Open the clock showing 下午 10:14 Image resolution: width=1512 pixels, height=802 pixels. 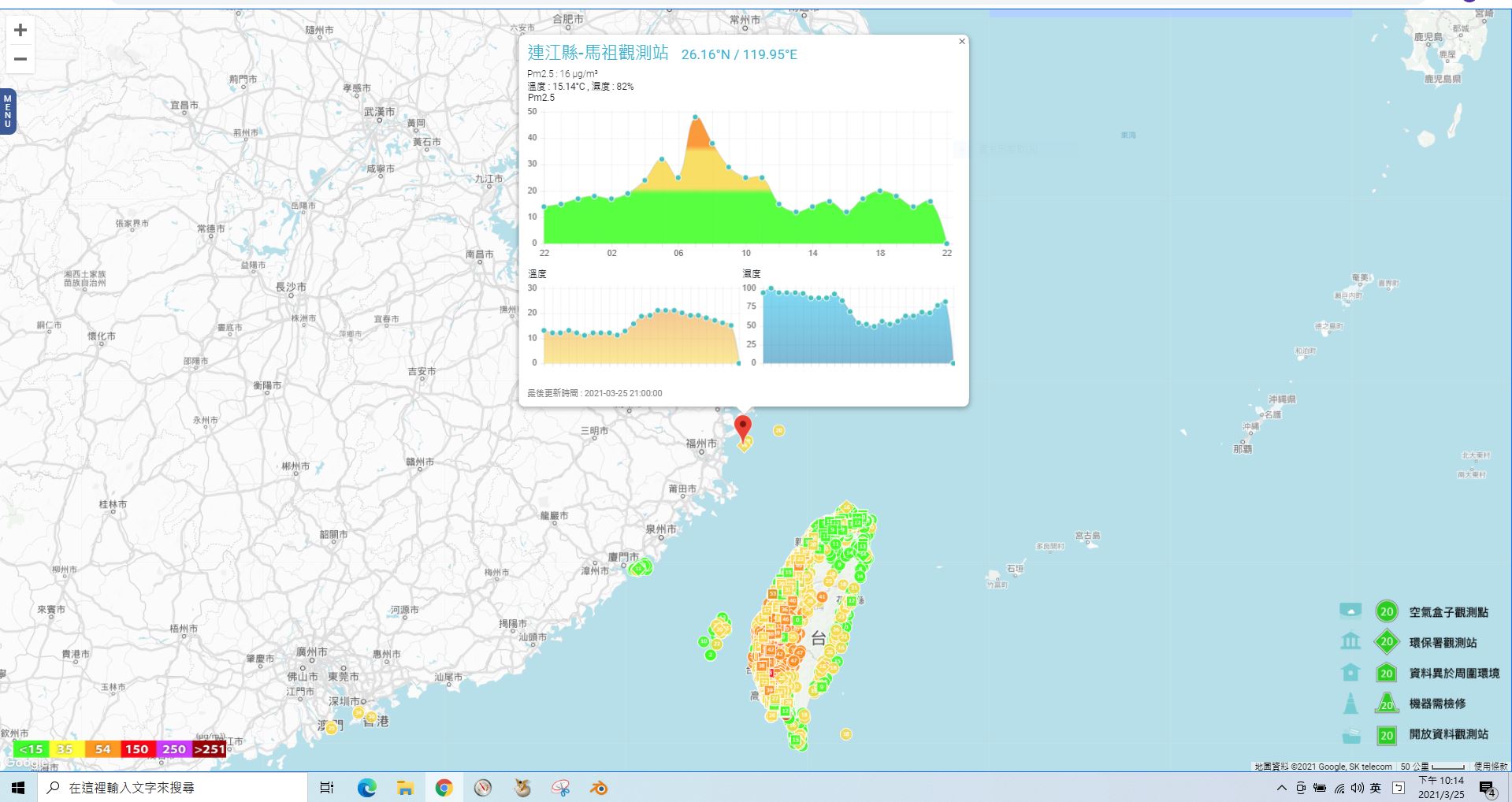pyautogui.click(x=1442, y=787)
